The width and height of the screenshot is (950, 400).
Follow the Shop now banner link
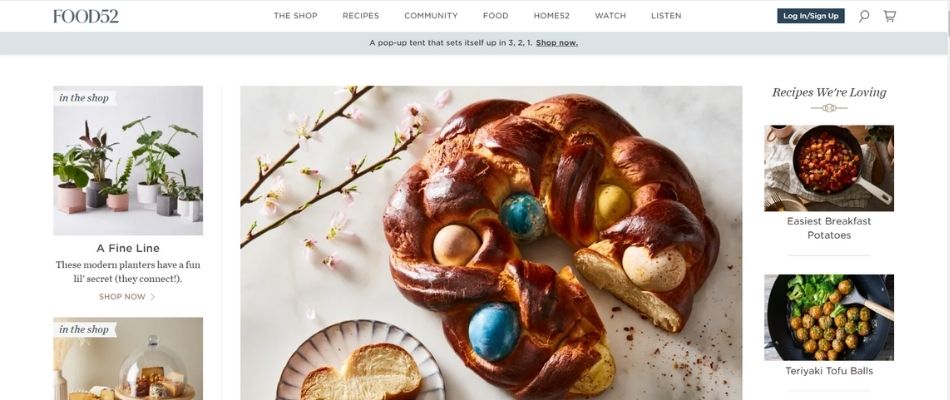[557, 43]
